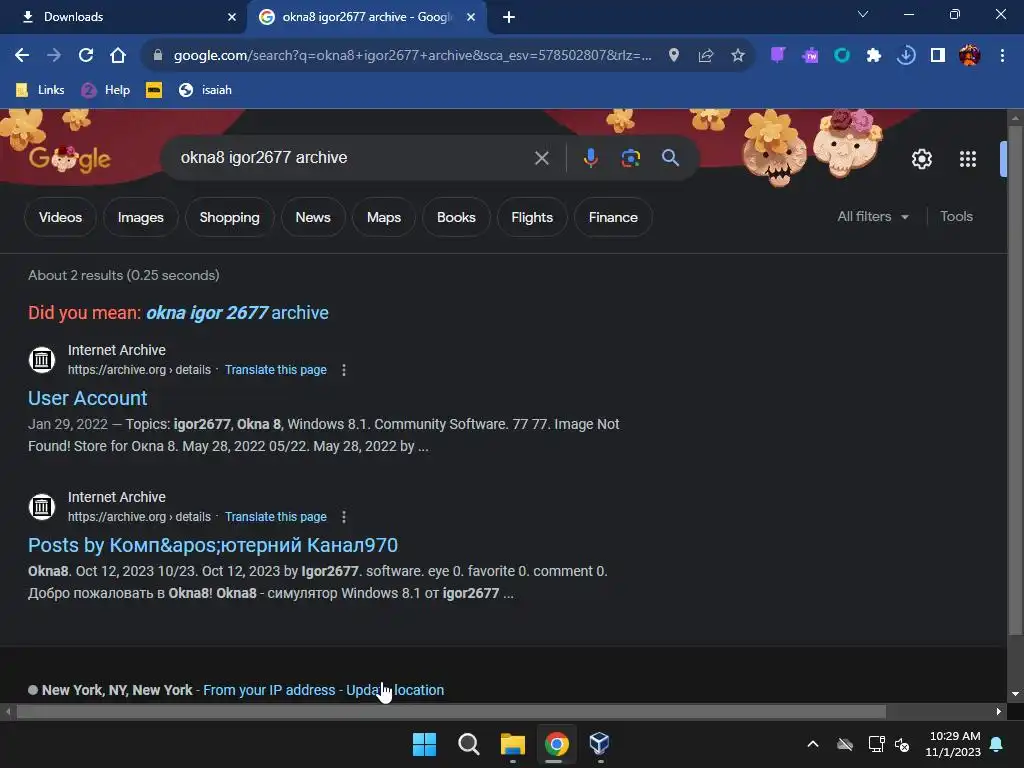Open the purple bookmark extension icon
The width and height of the screenshot is (1024, 768).
[x=777, y=55]
